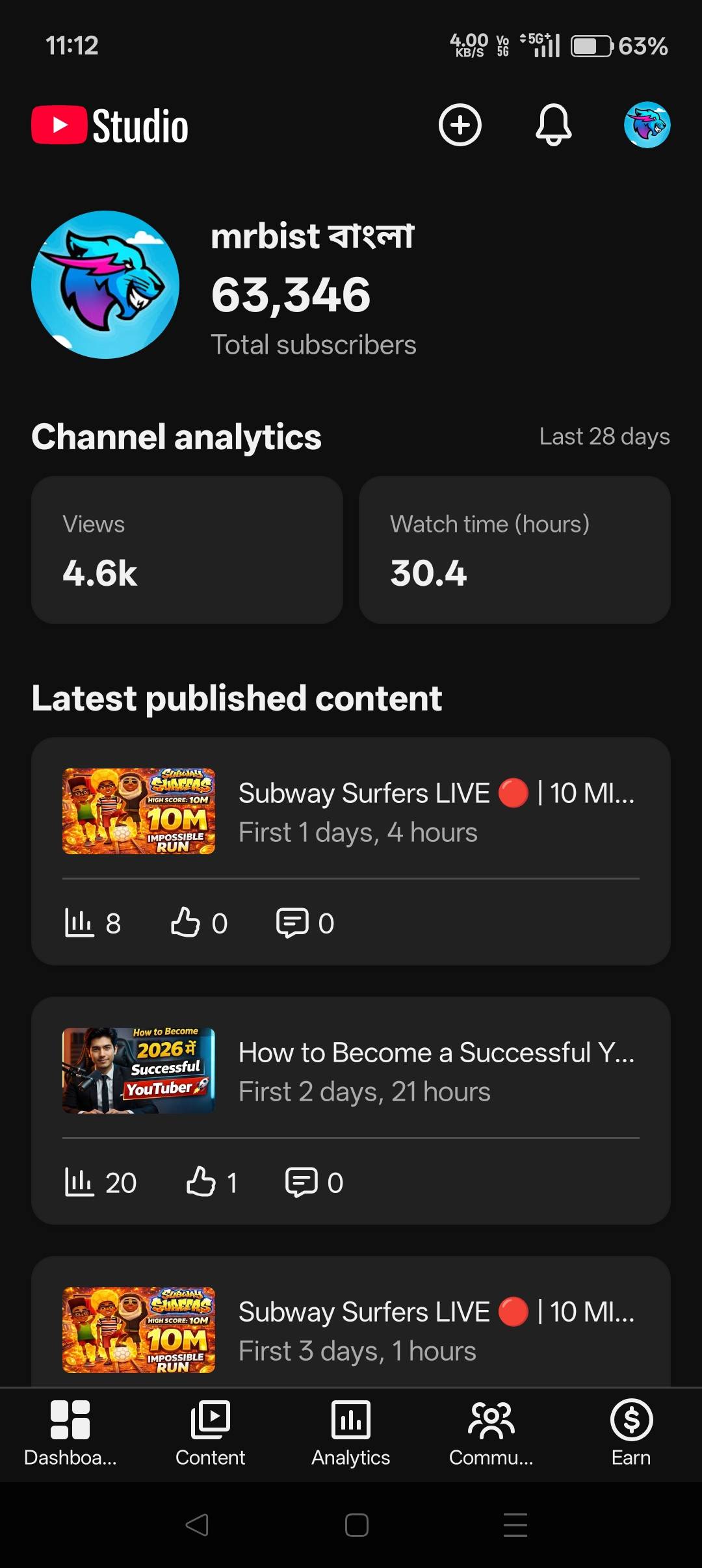702x1568 pixels.
Task: Tap comments icon on Successful YouTuber video
Action: coord(302,1182)
